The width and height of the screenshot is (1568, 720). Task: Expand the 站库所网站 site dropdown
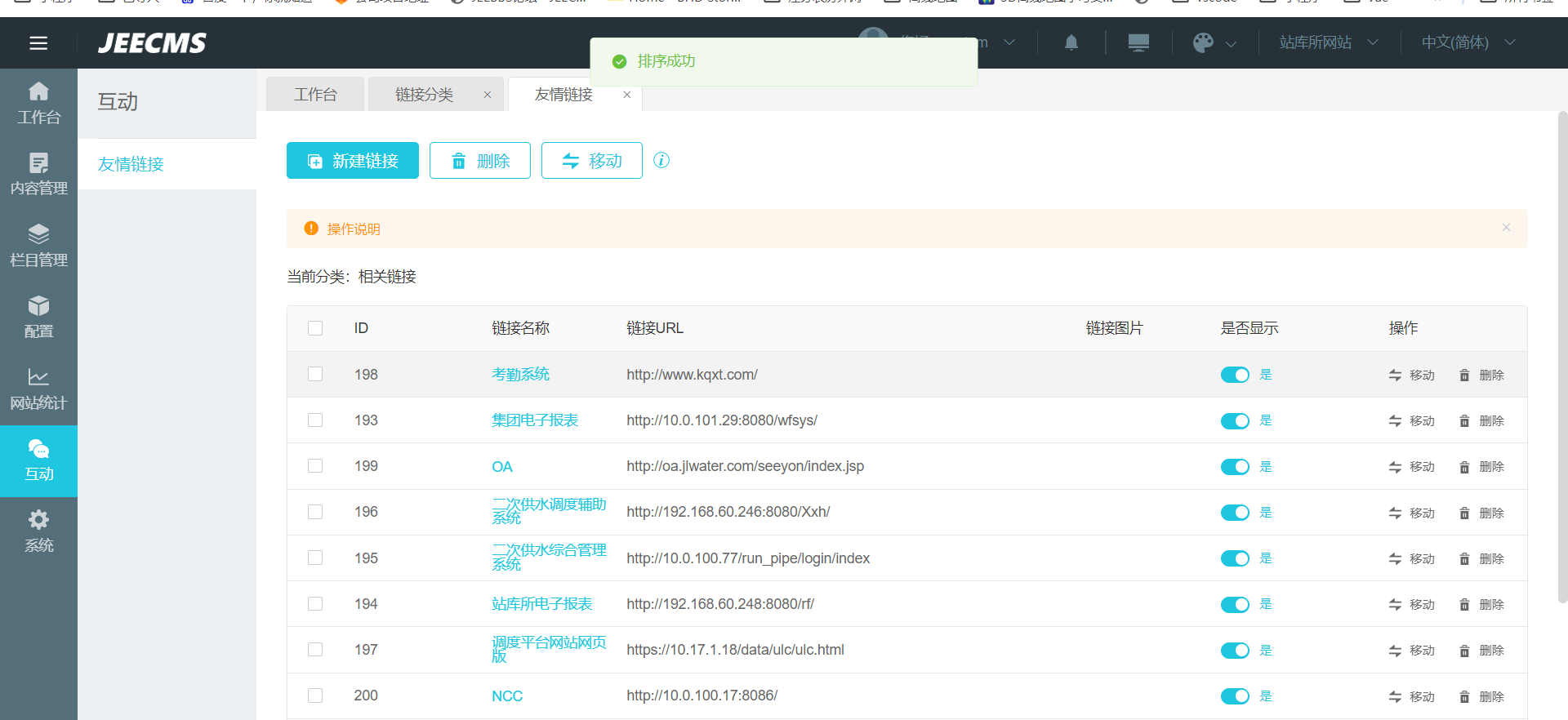(1328, 42)
